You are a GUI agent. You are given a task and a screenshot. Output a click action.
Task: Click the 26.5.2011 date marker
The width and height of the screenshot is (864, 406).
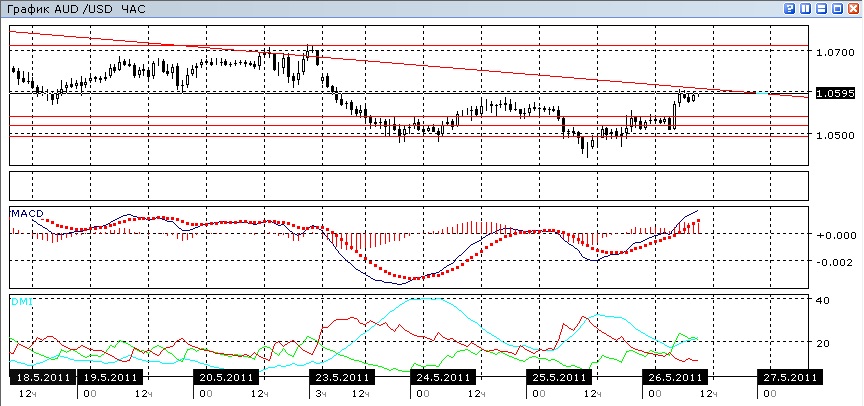[x=674, y=377]
